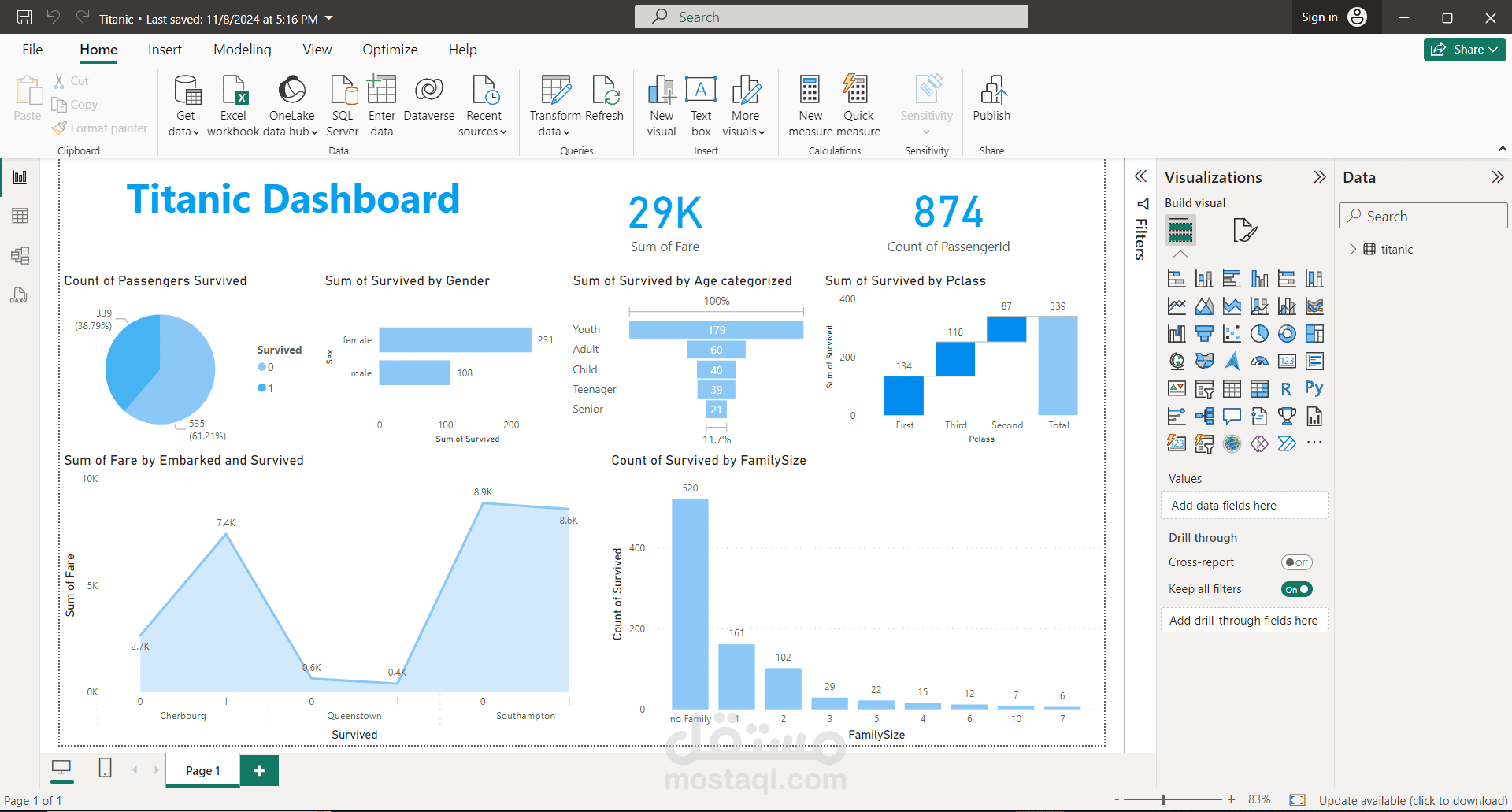Screen dimensions: 1512x812
Task: Select the Power Automate visual icon
Action: coord(1287,443)
